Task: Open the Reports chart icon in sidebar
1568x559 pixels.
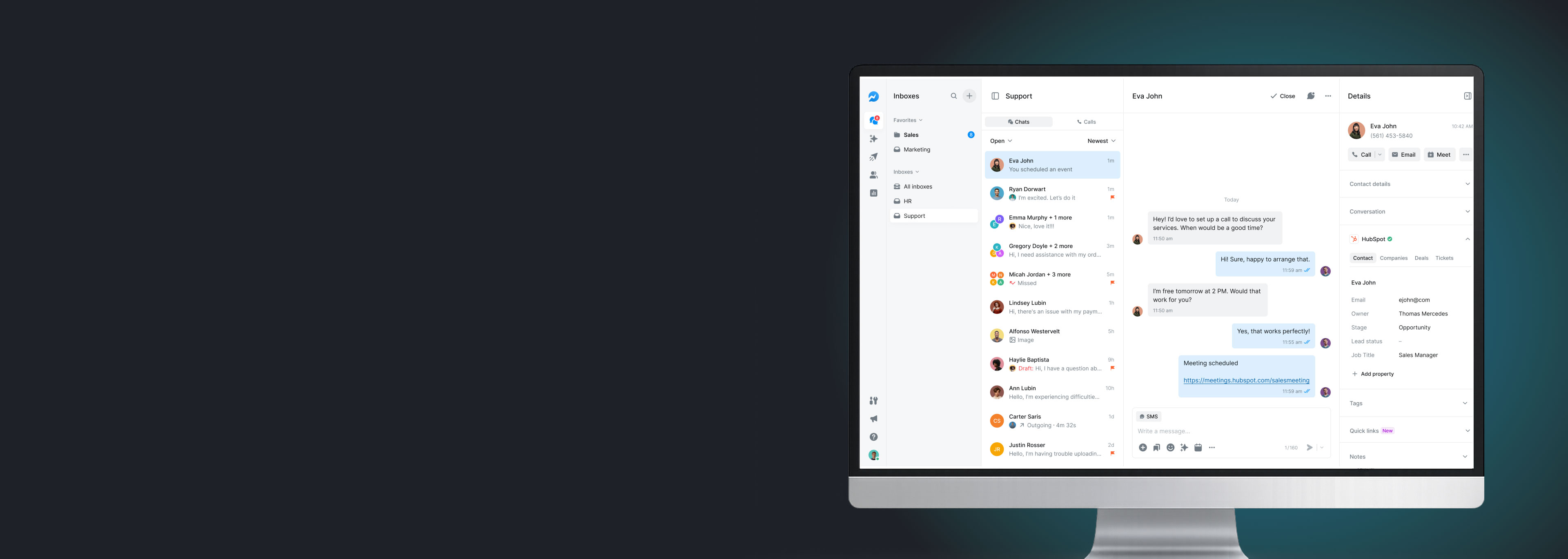Action: (x=873, y=193)
